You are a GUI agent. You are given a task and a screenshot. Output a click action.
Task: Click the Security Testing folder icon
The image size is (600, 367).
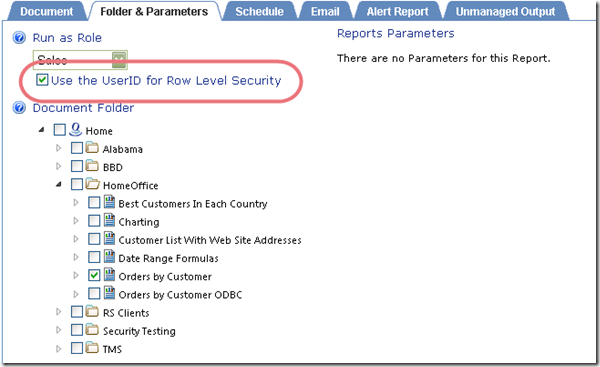92,329
